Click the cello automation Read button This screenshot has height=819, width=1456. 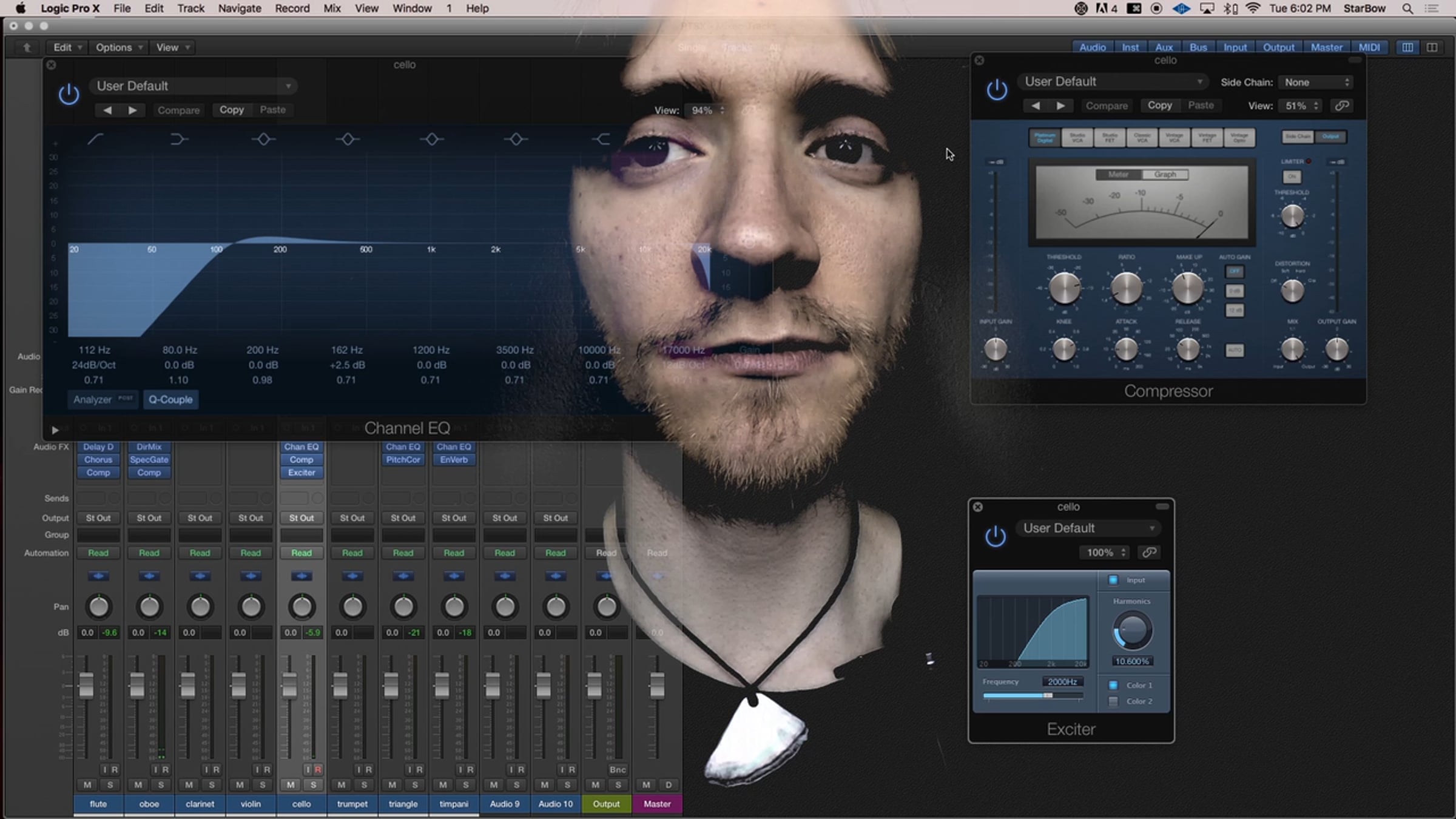(302, 553)
